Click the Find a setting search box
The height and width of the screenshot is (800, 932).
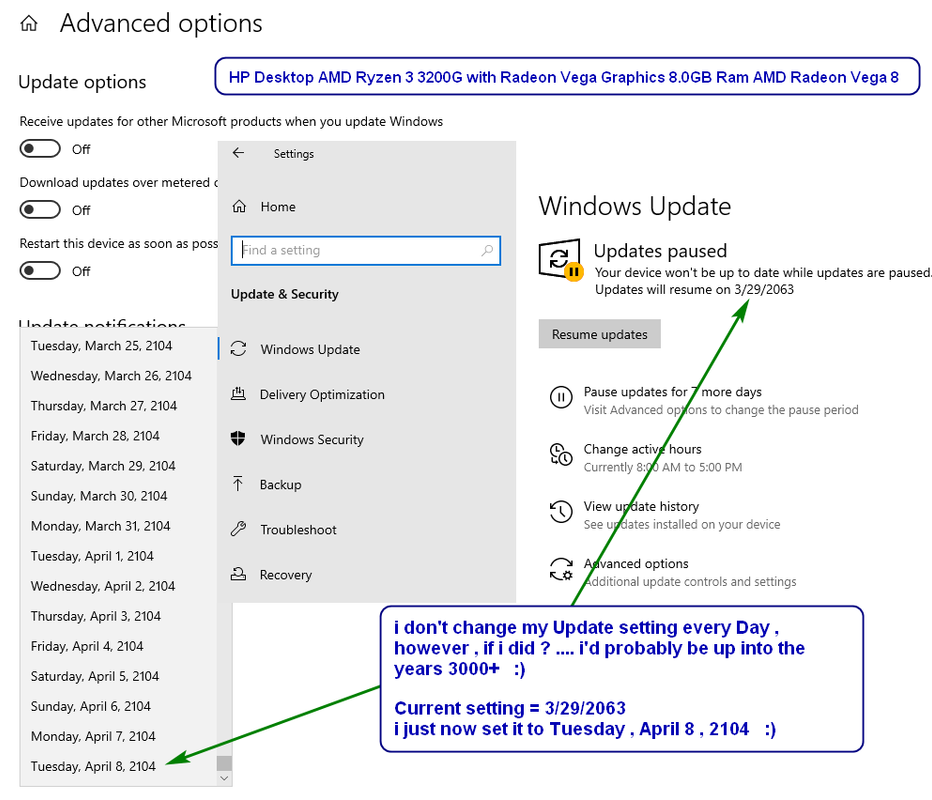(x=366, y=250)
